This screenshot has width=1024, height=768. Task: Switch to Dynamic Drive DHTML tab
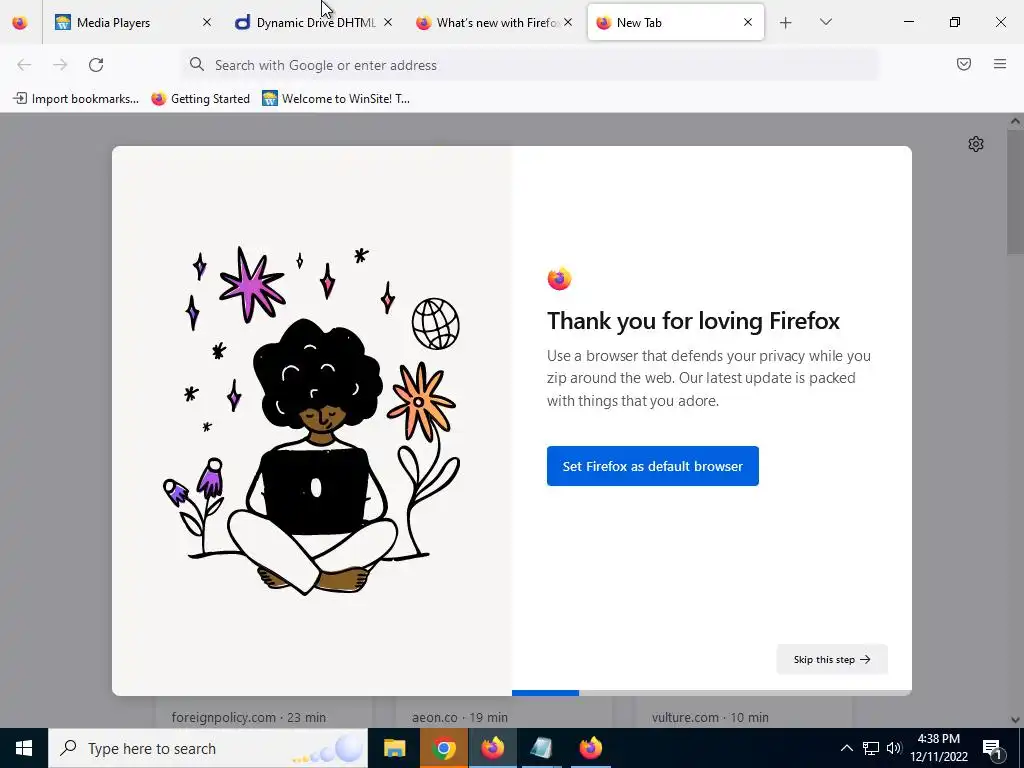(314, 22)
